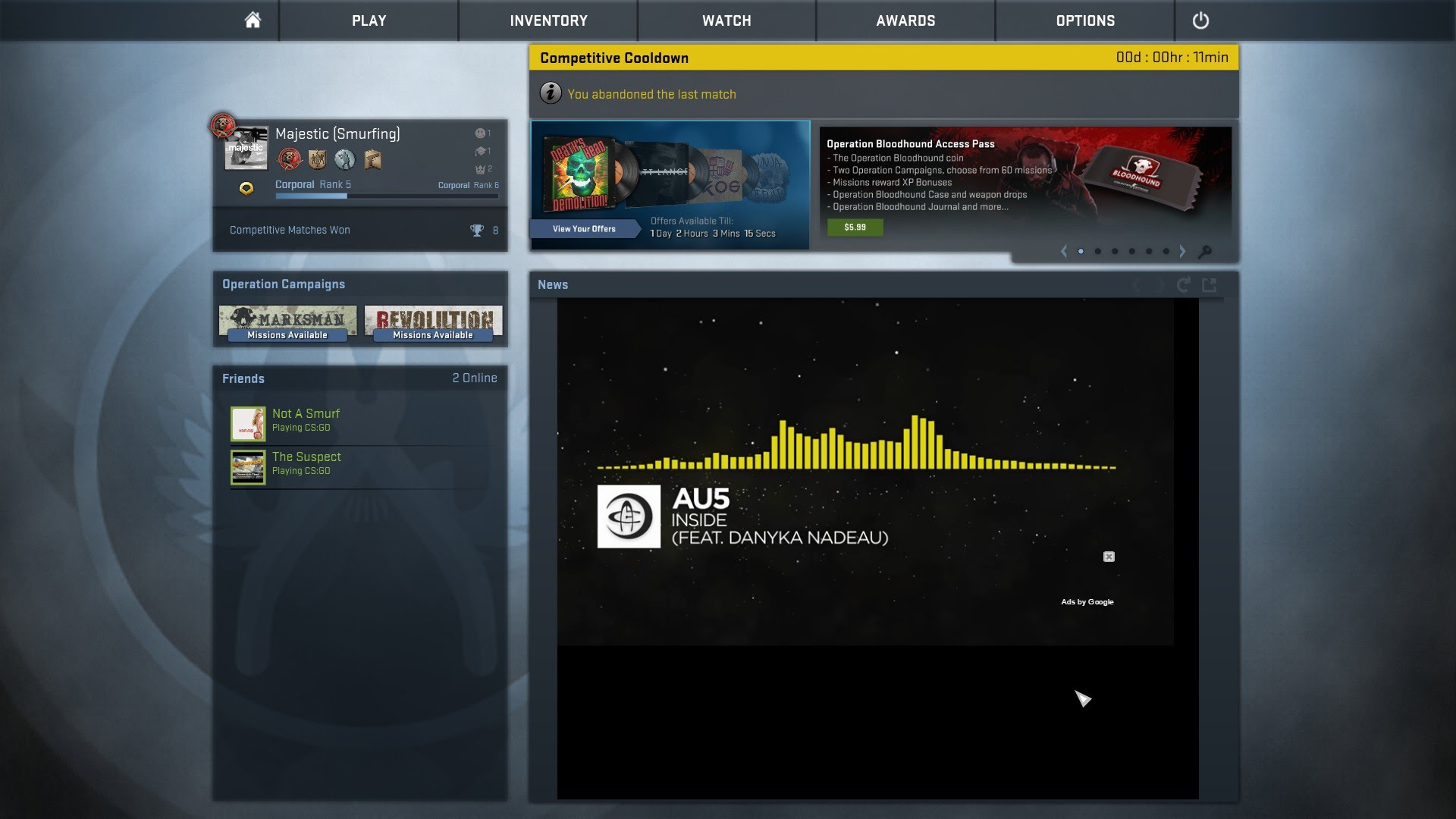Reload the News panel
The height and width of the screenshot is (819, 1456).
1183,285
